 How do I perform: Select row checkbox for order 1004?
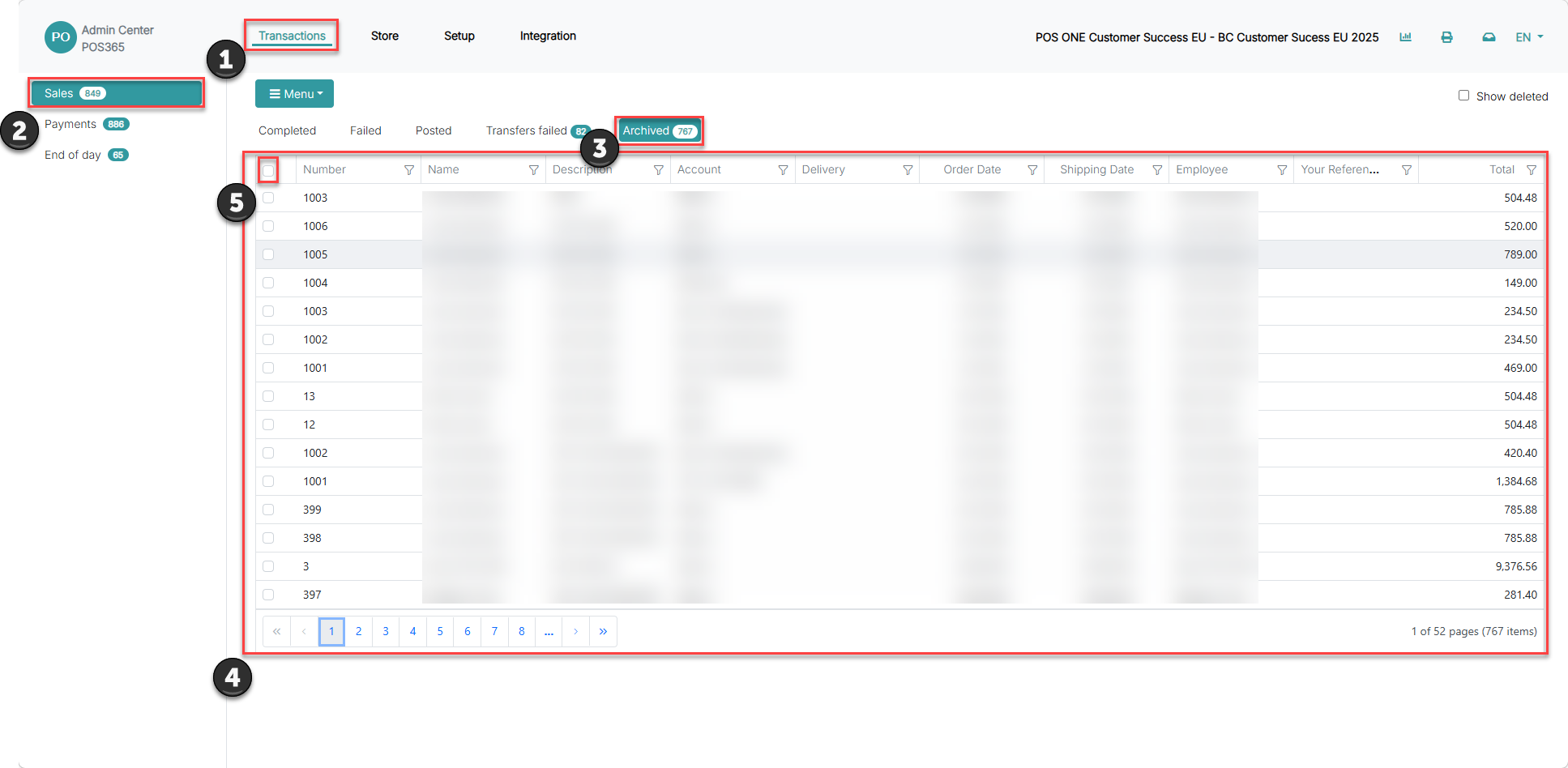point(268,283)
